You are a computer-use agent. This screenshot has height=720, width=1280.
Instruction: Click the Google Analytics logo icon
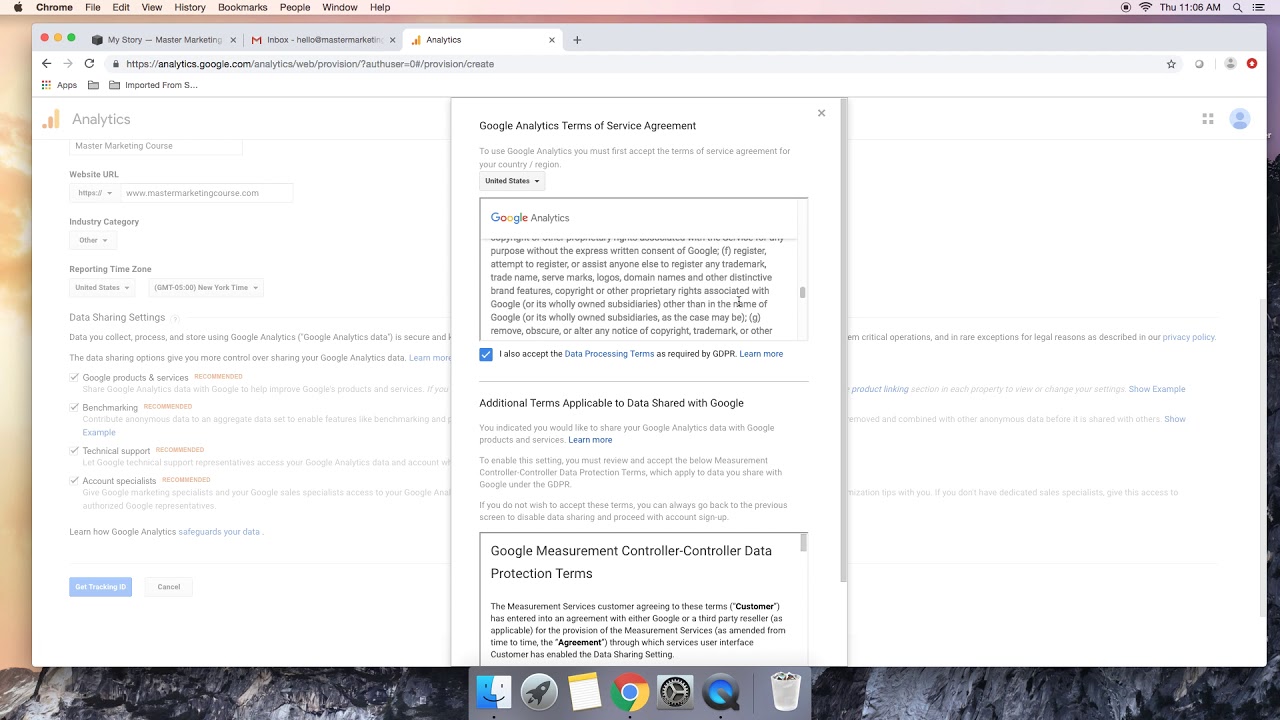(x=51, y=120)
